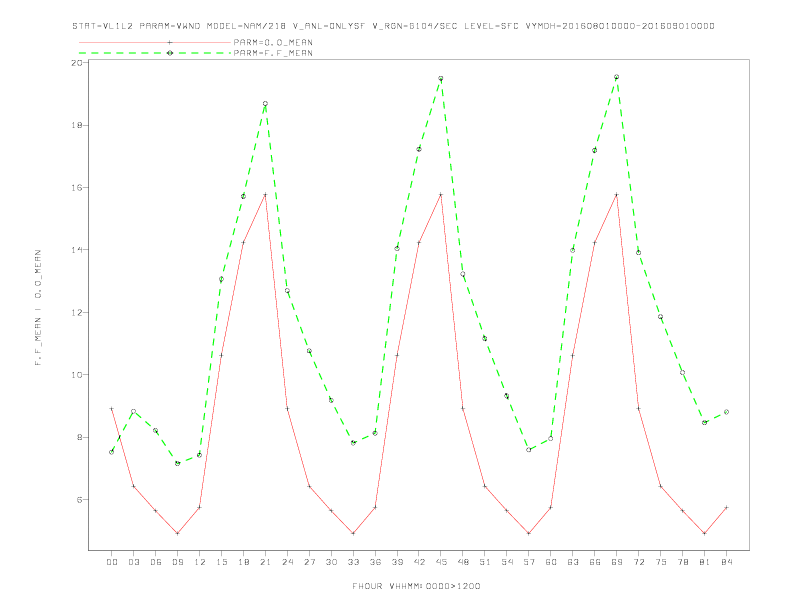Select the V_ANL=ONLYSF title segment
The height and width of the screenshot is (612, 792).
[329, 26]
